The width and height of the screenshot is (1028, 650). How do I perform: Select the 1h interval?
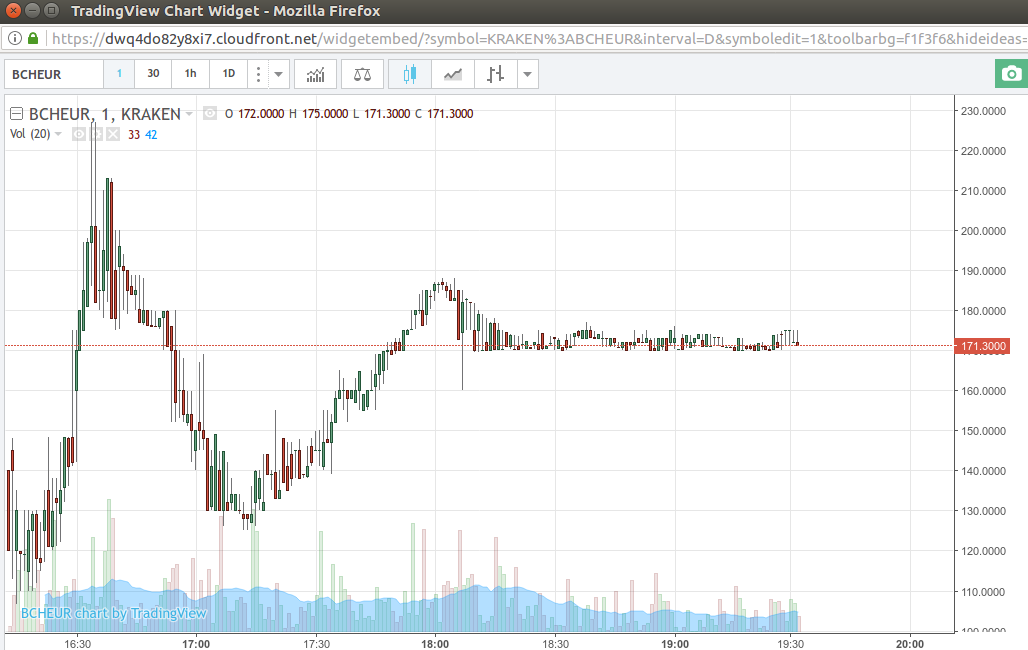pos(190,73)
